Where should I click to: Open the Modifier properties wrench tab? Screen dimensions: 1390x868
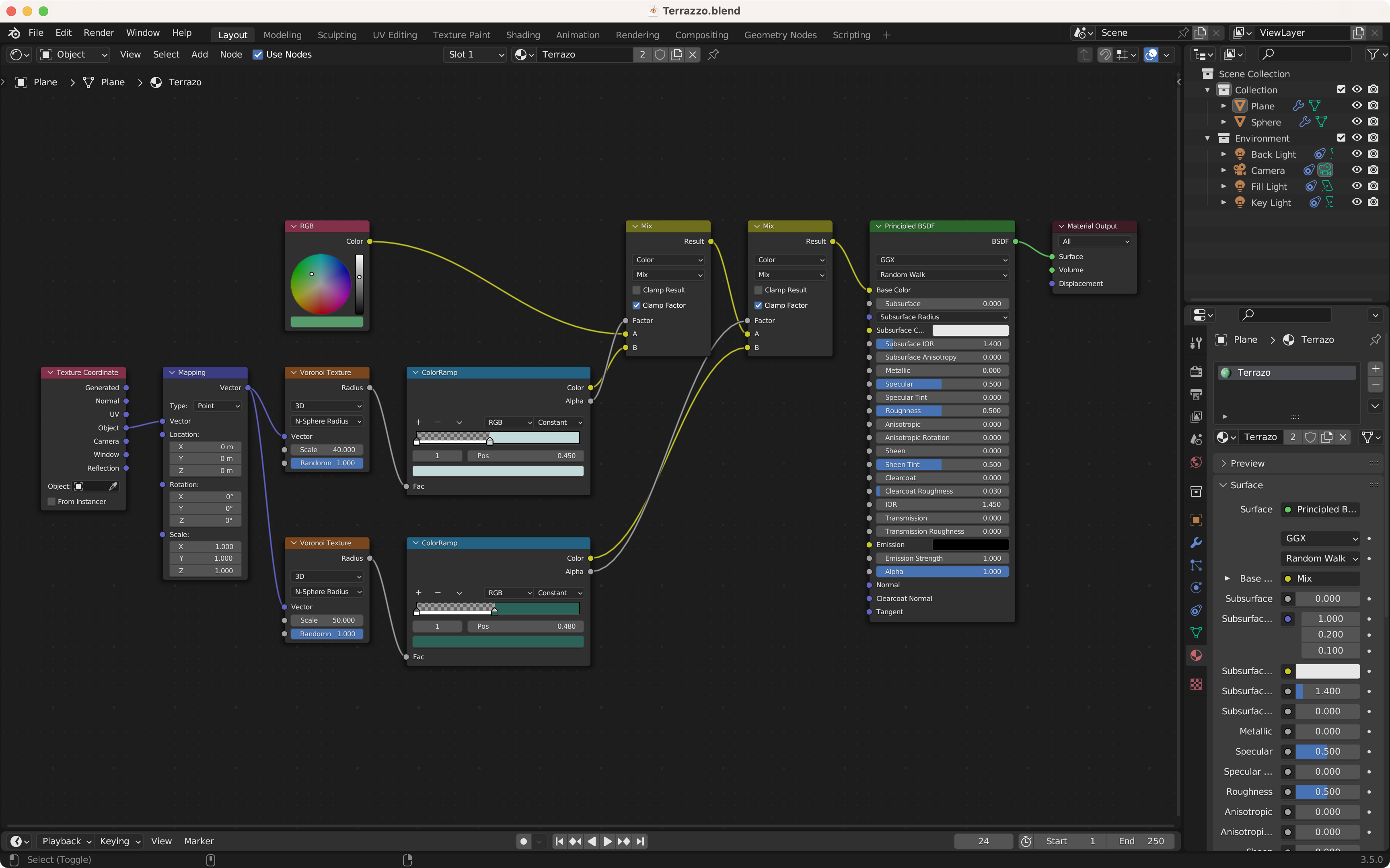tap(1196, 543)
